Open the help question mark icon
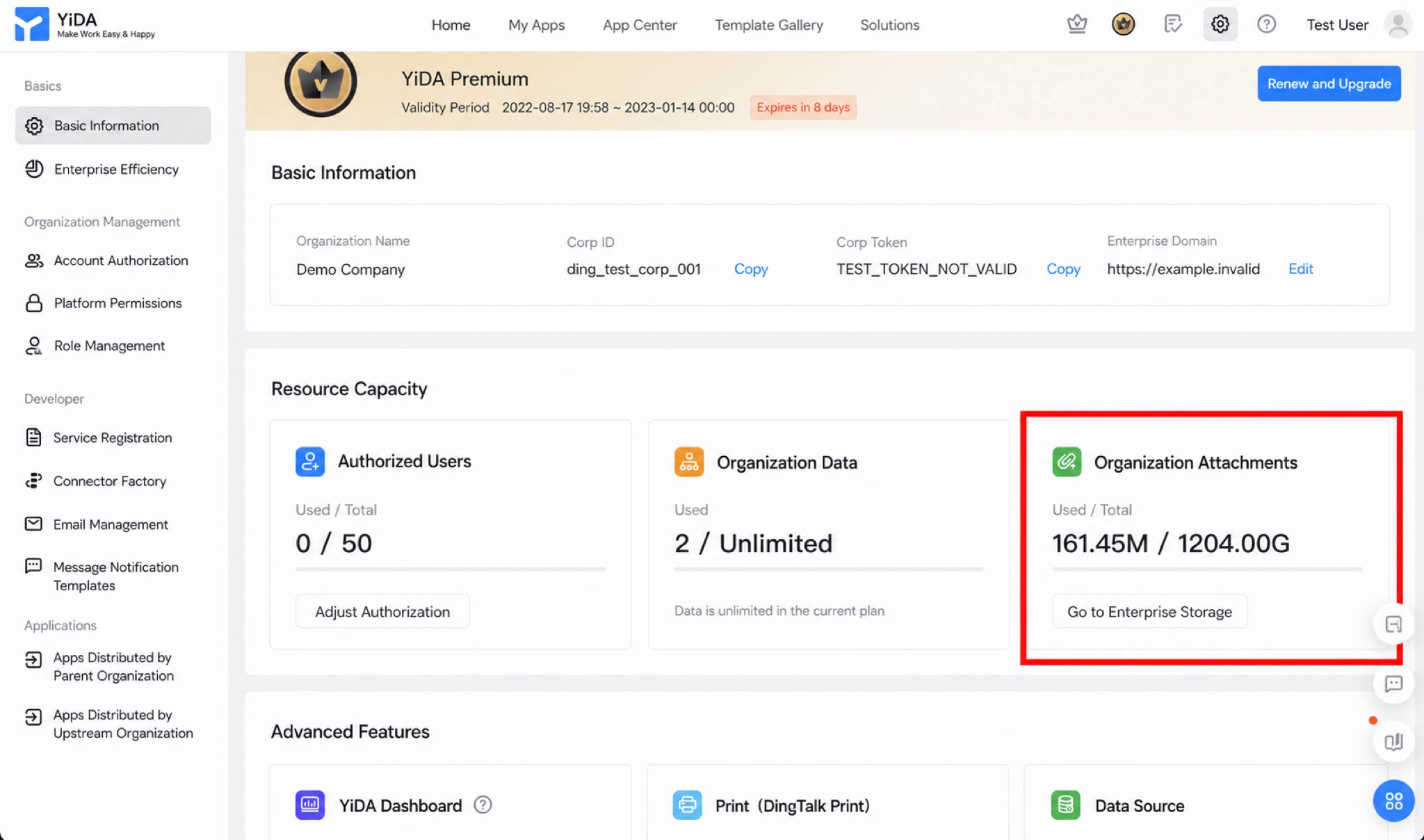1424x840 pixels. (x=1267, y=24)
